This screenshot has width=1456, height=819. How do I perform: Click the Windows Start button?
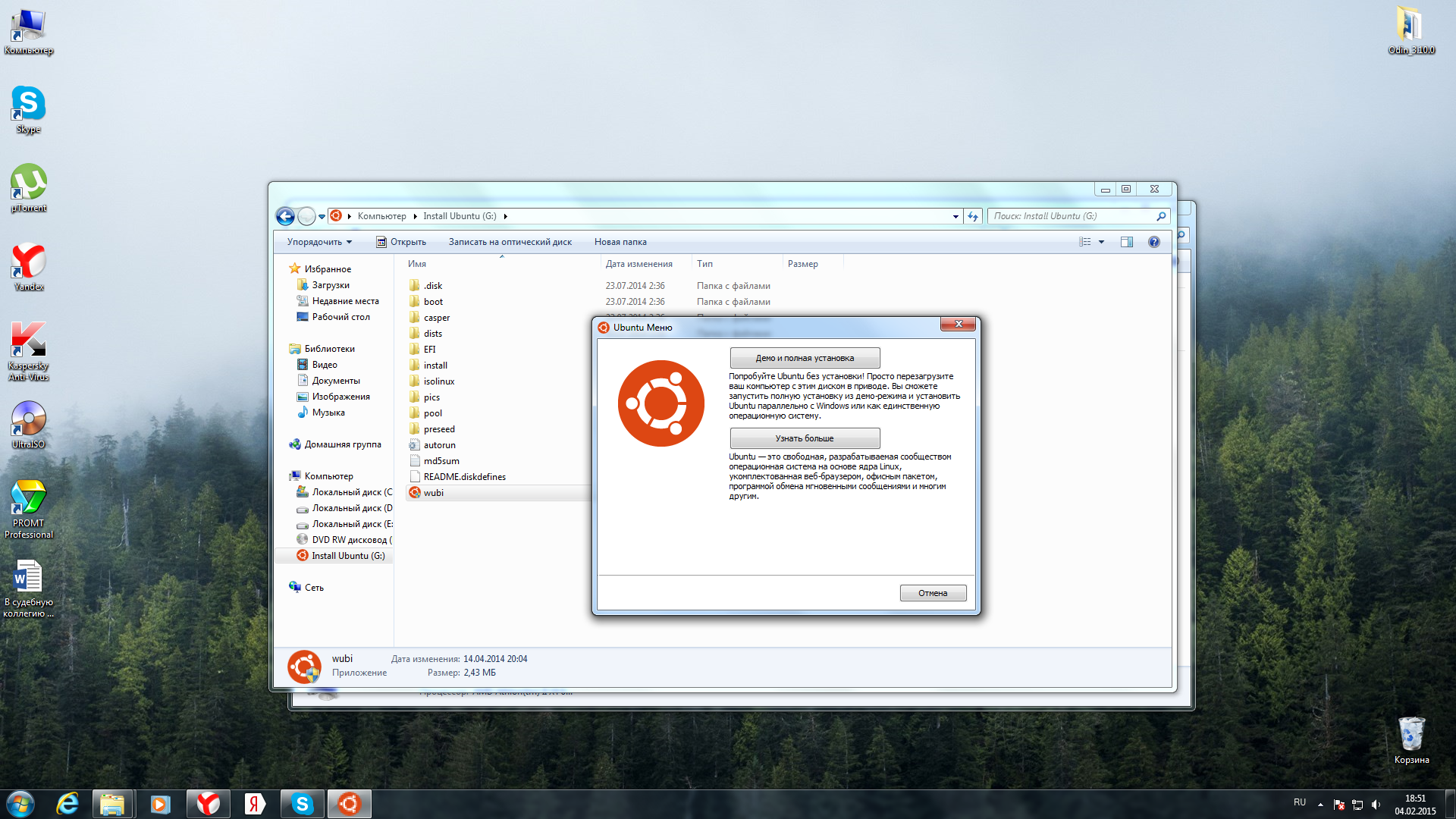point(20,804)
